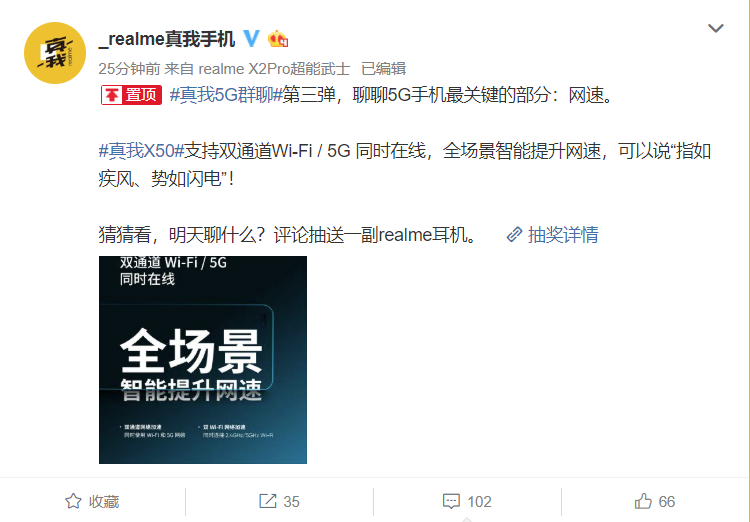Viewport: 750px width, 522px height.
Task: Open the #真我5G群聊# hashtag topic
Action: click(x=226, y=95)
